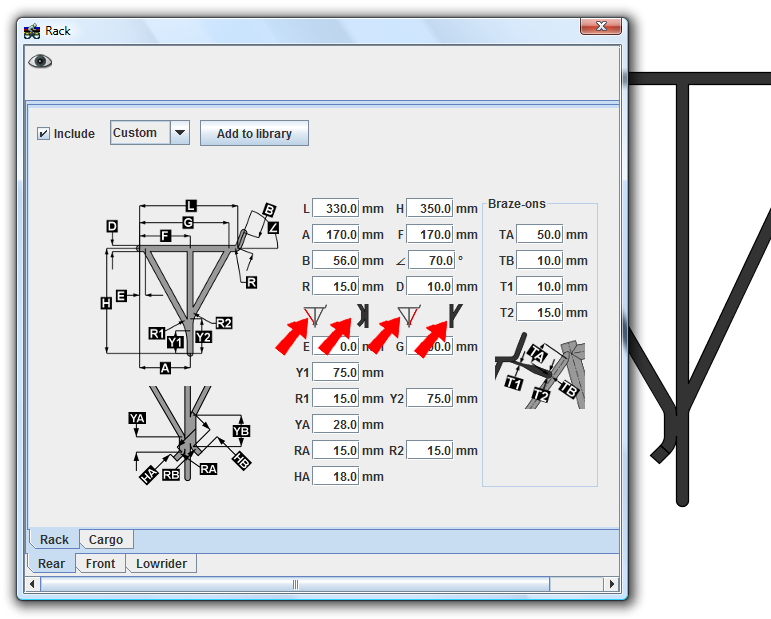Screen dimensions: 771x619
Task: Click the RA field showing 15.0
Action: pos(336,451)
